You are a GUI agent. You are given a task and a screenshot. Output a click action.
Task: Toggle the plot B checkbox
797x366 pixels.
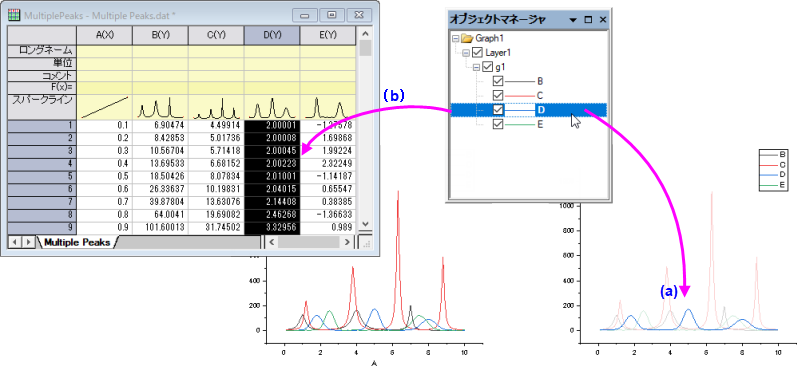[x=498, y=81]
